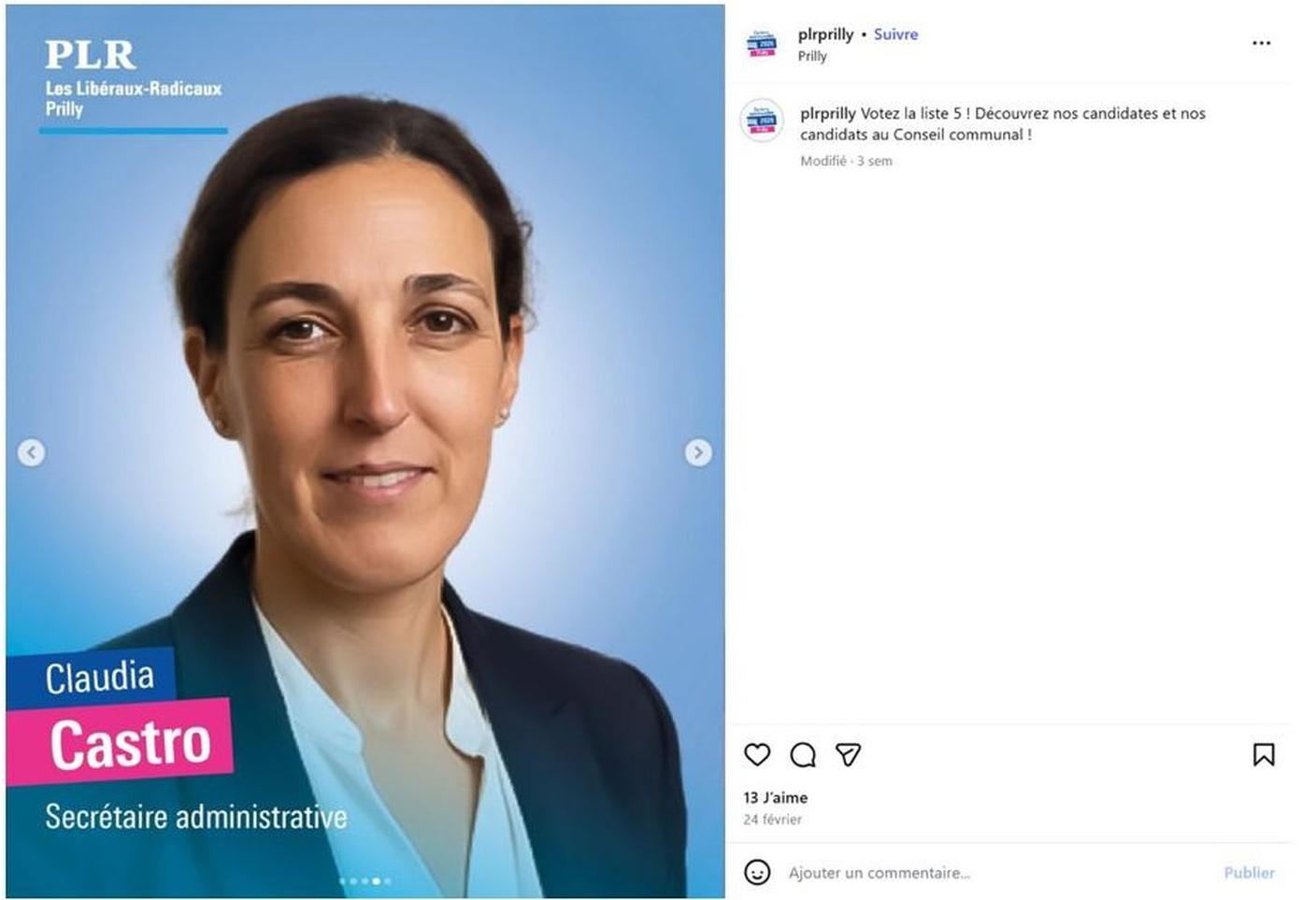
Task: Open comments with the speech bubble icon
Action: coord(803,754)
